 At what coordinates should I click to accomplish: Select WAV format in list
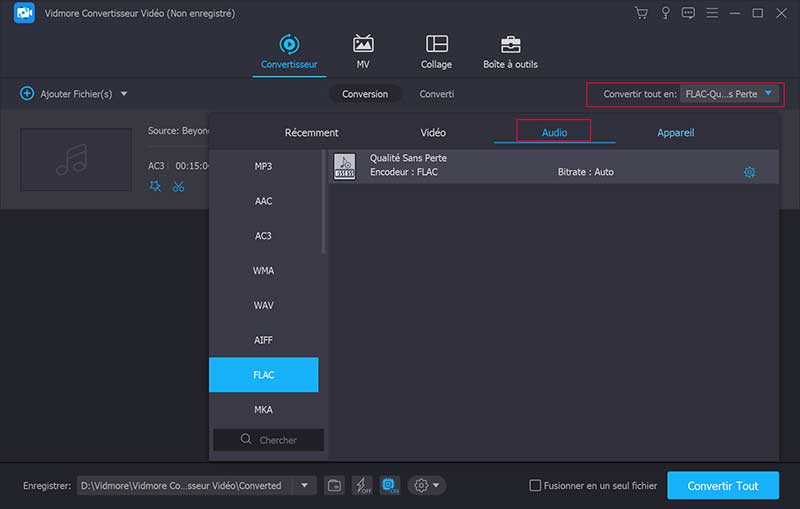coord(264,305)
